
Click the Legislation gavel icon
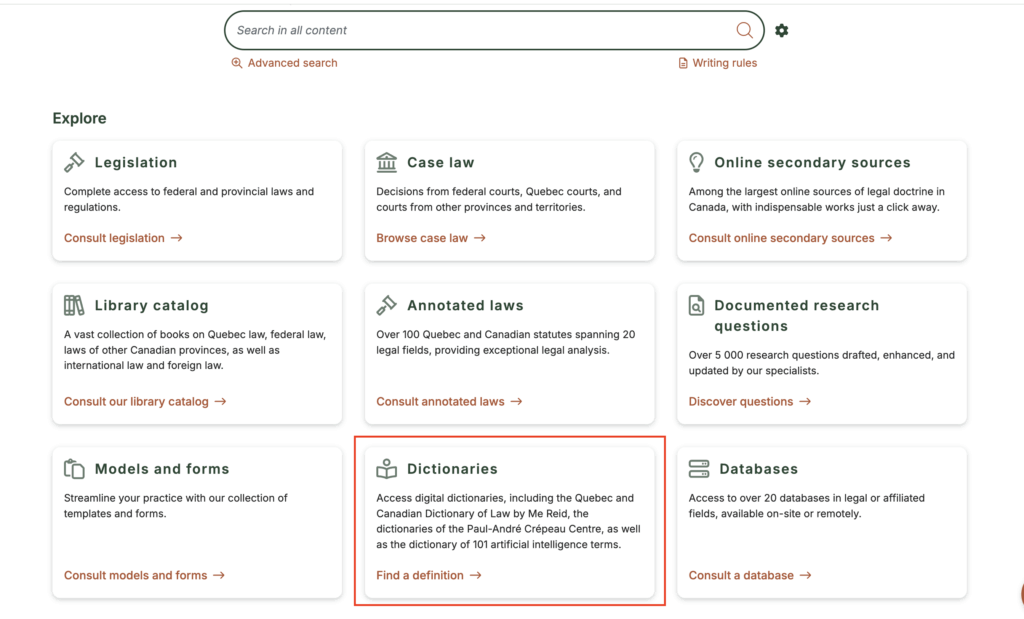[x=75, y=162]
